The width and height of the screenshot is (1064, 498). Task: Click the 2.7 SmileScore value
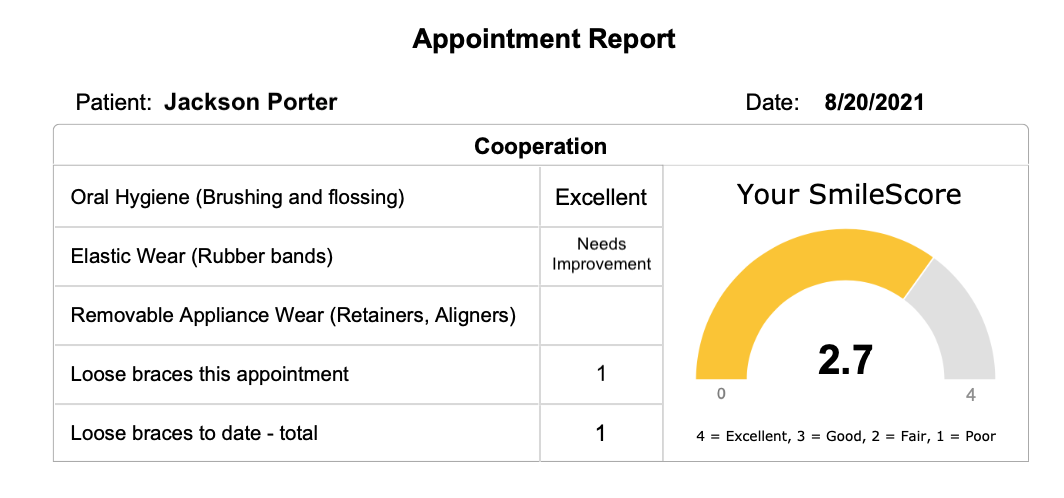(x=845, y=360)
